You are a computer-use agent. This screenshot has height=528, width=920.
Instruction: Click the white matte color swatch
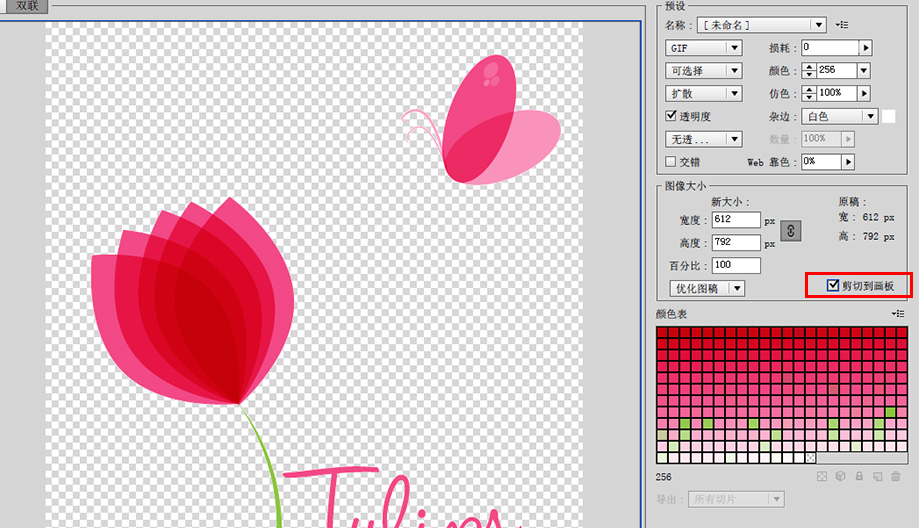[888, 117]
